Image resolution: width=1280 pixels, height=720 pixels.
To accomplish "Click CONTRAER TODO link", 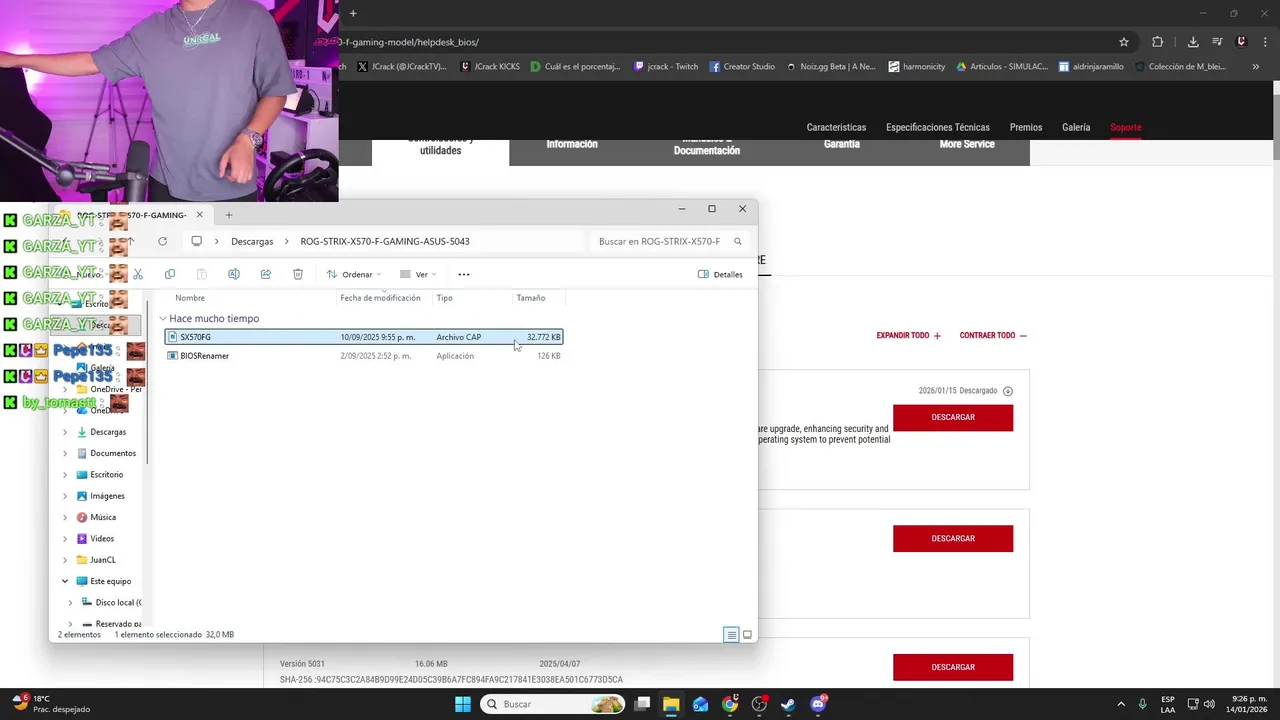I will (x=993, y=336).
